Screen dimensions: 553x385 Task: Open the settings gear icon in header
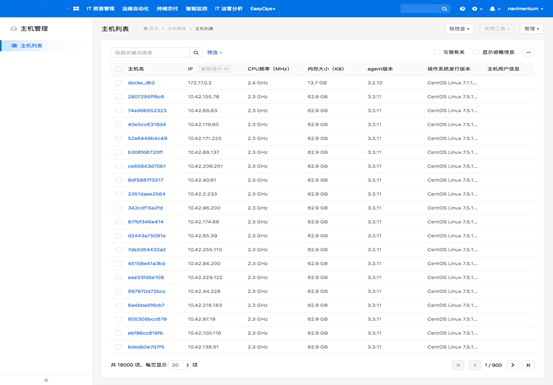[x=475, y=9]
